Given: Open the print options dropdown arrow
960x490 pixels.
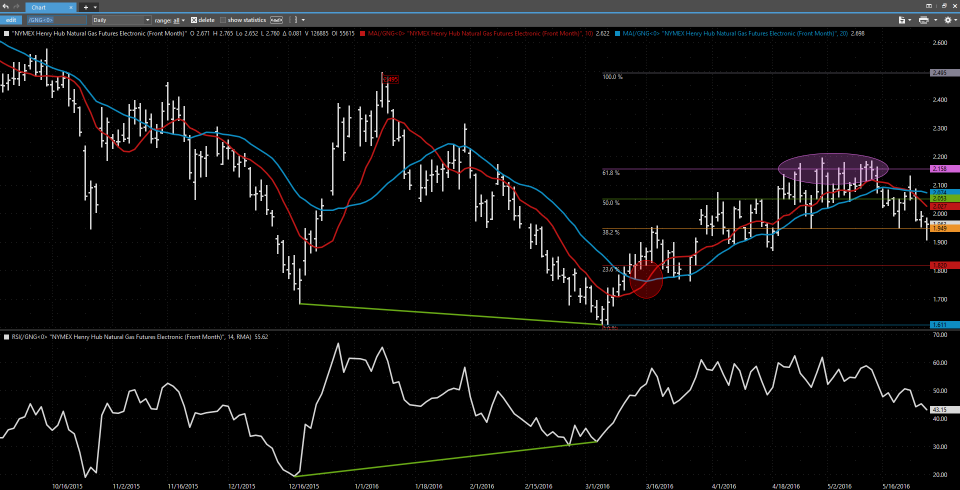Looking at the screenshot, I should click(935, 20).
